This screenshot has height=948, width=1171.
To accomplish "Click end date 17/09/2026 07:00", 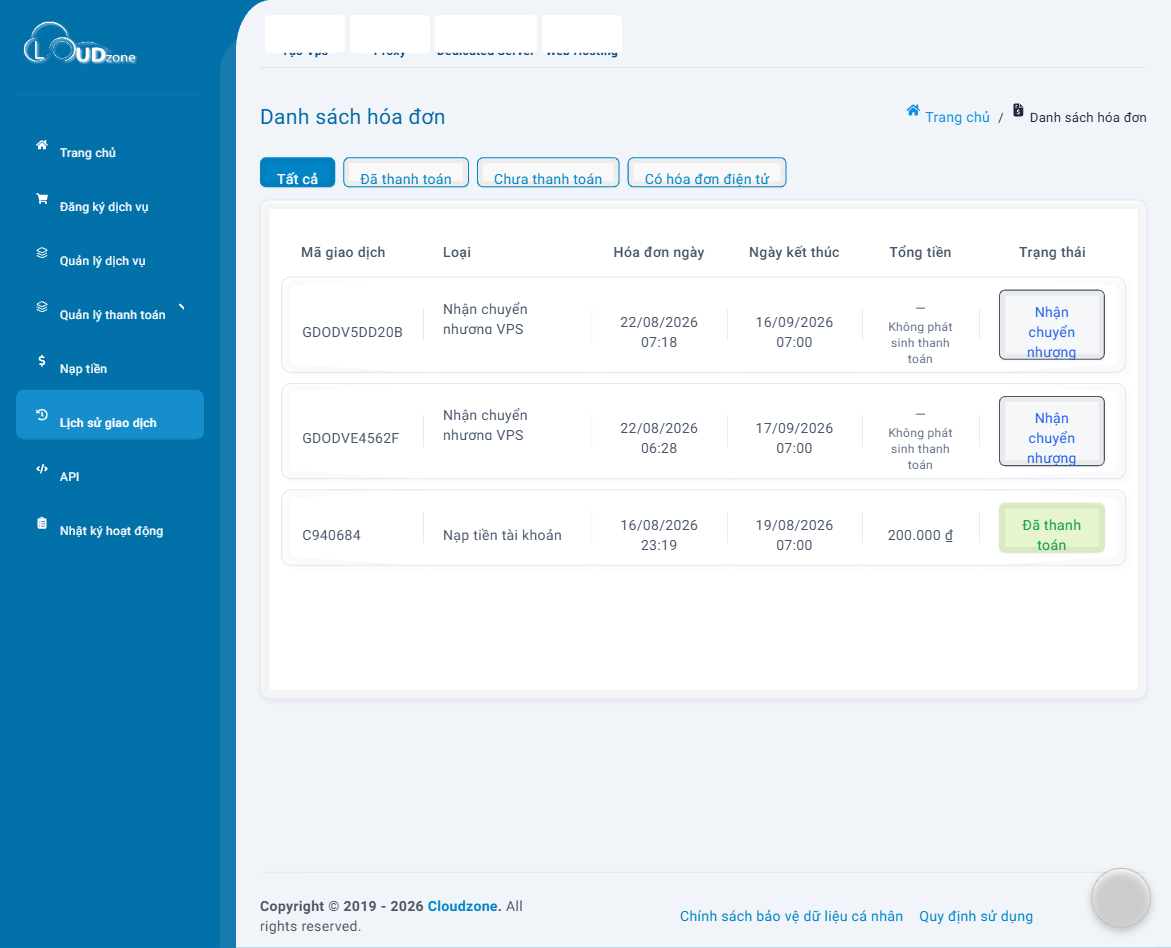I will pos(794,439).
